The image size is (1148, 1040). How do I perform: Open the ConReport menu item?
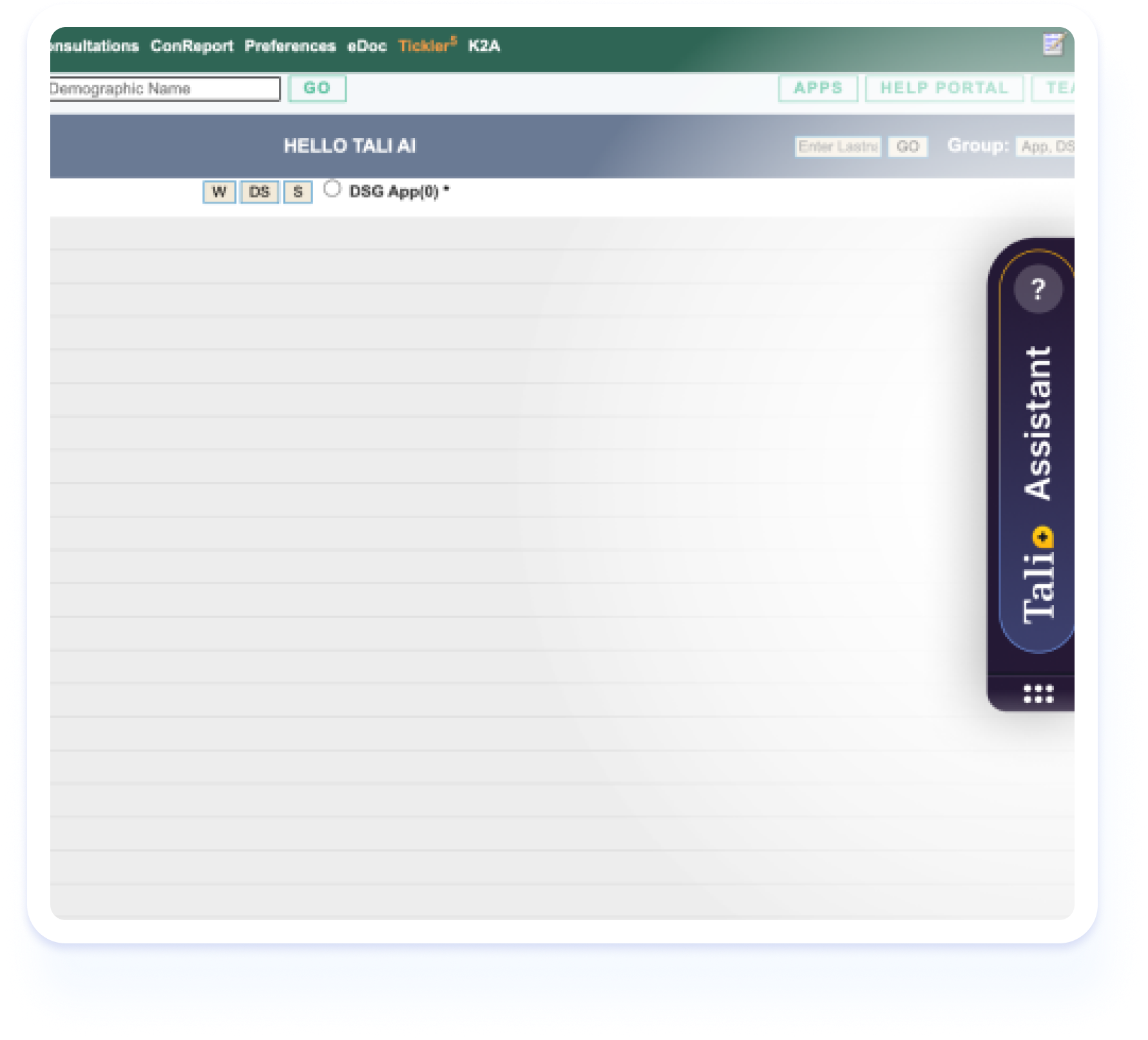(192, 46)
